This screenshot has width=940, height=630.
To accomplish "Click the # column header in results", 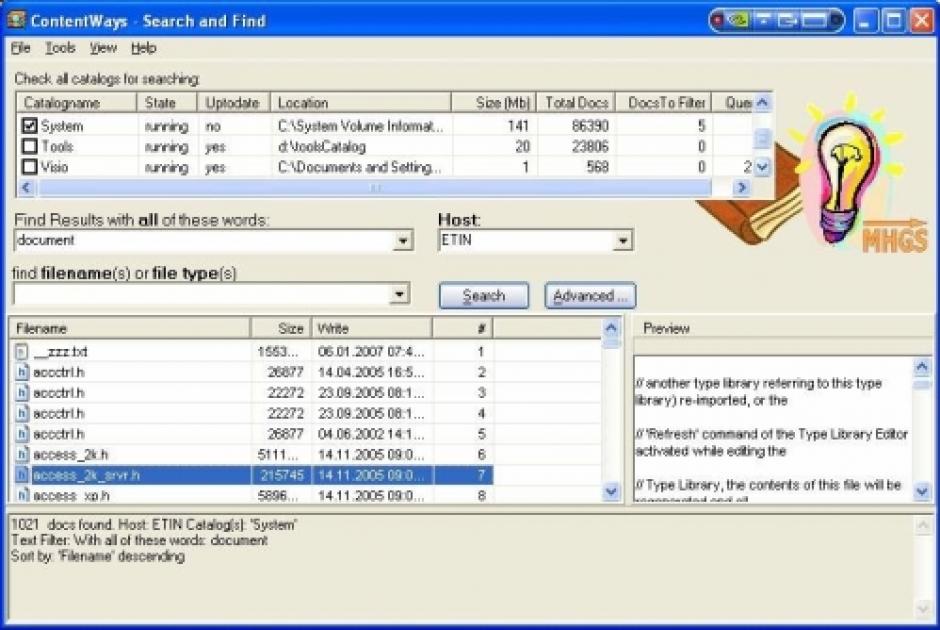I will pyautogui.click(x=463, y=328).
